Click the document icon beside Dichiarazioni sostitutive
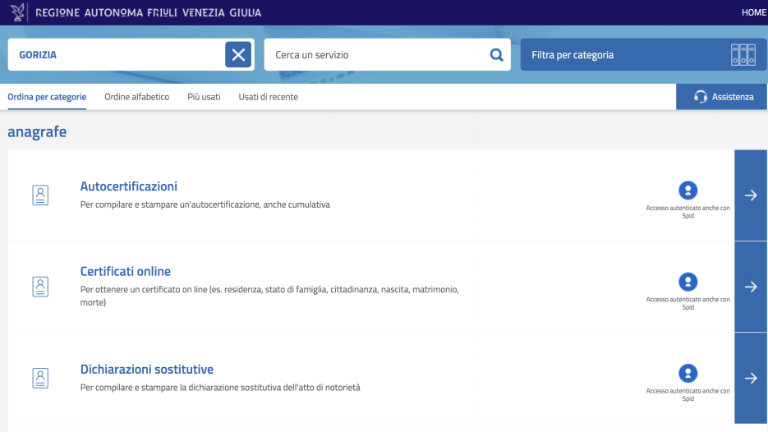The height and width of the screenshot is (432, 768). [x=40, y=378]
